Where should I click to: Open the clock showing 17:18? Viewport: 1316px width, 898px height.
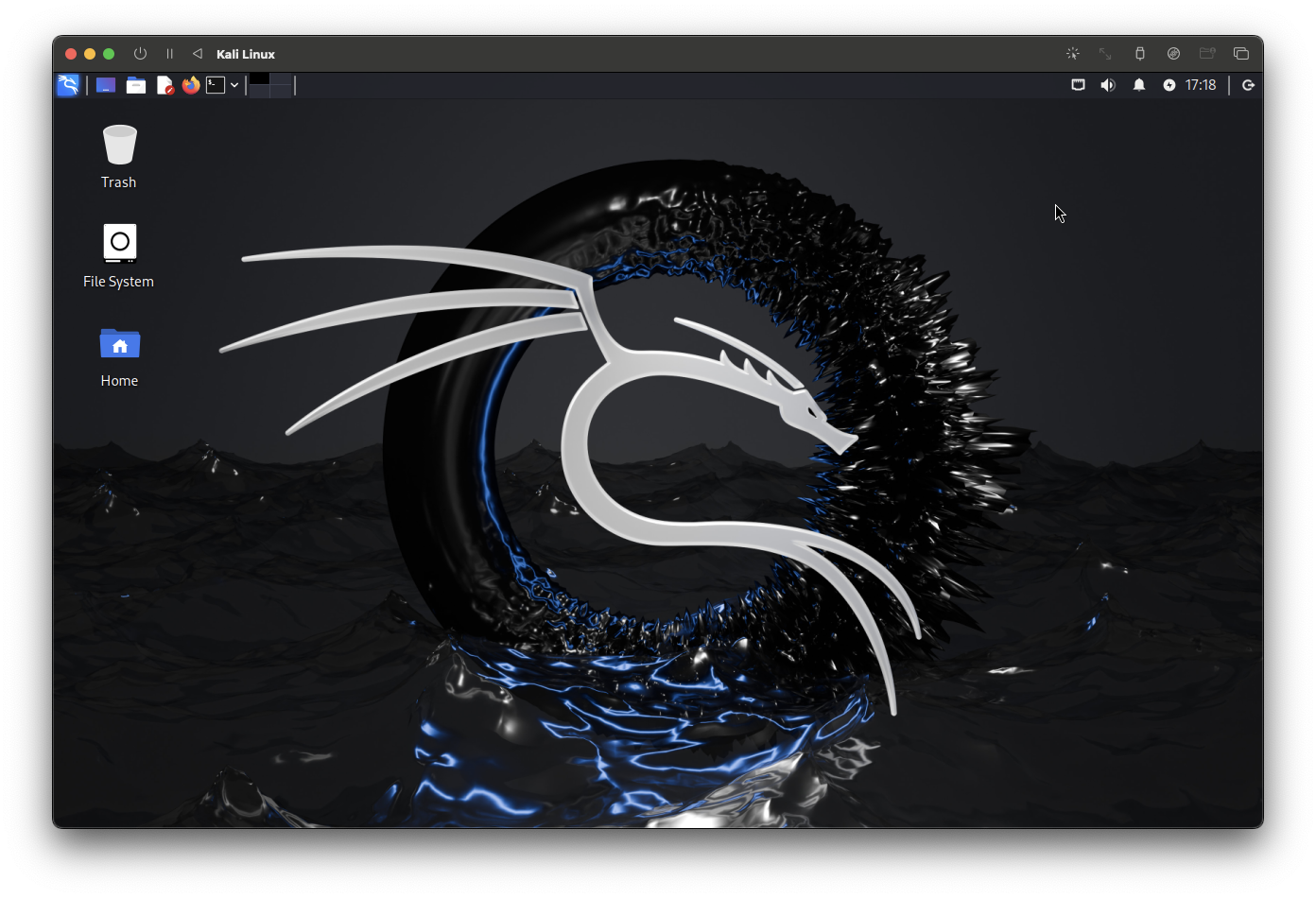coord(1199,85)
